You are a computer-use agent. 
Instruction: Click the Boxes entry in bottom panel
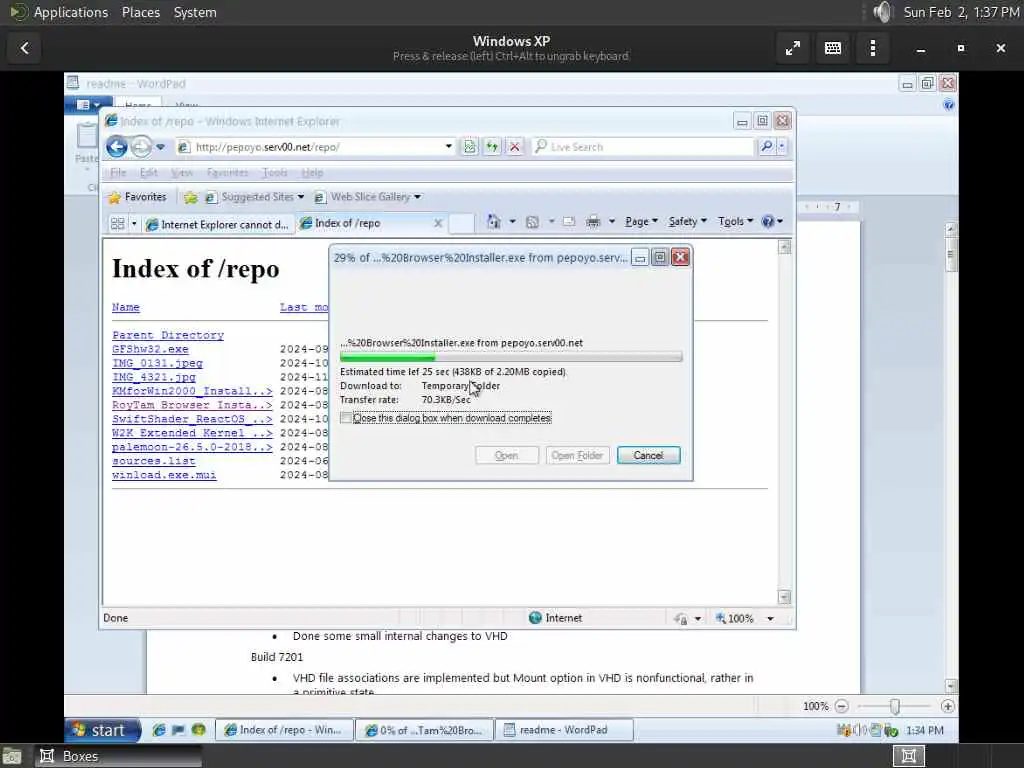click(x=118, y=756)
